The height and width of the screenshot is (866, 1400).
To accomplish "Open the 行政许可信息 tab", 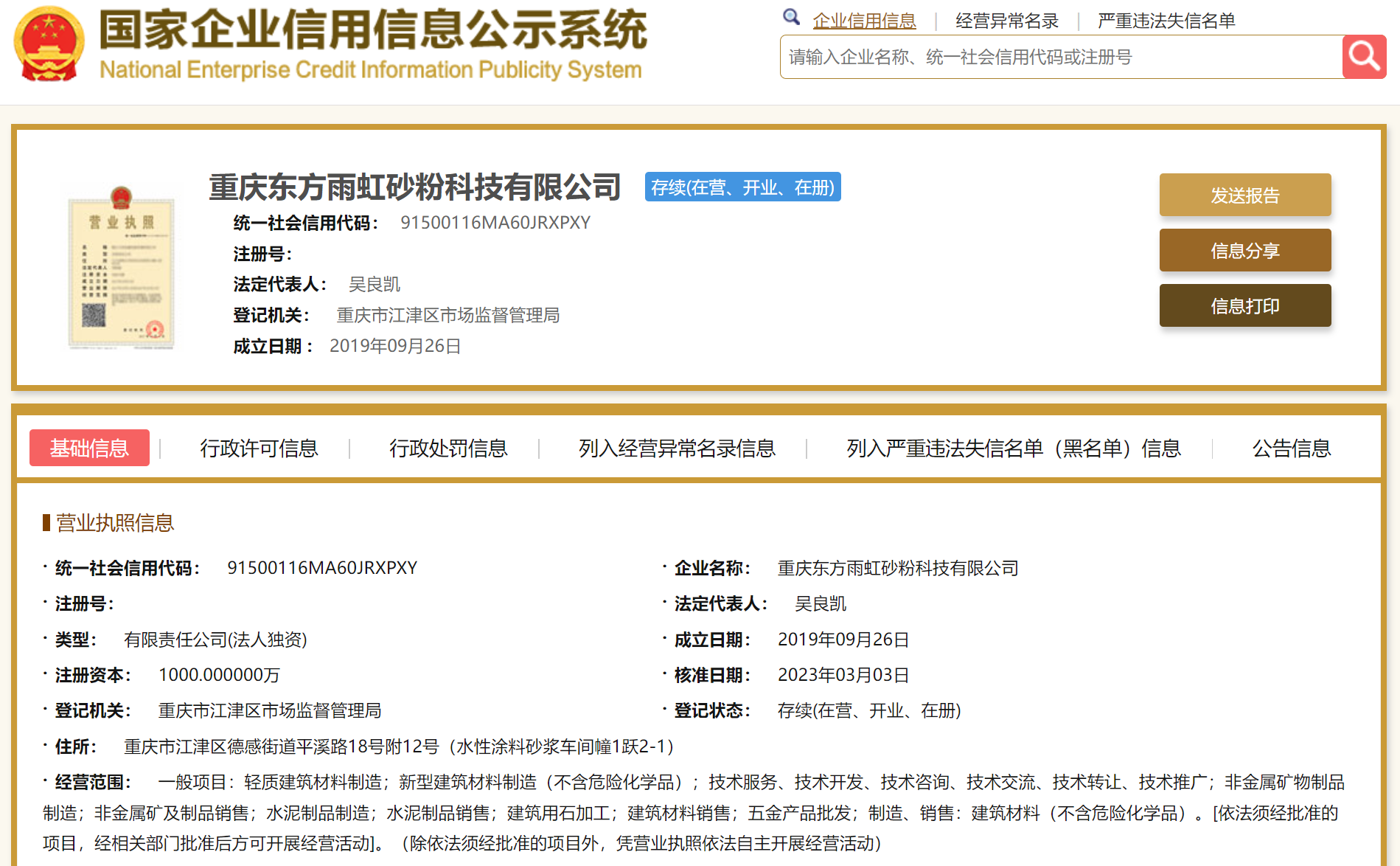I will point(259,448).
